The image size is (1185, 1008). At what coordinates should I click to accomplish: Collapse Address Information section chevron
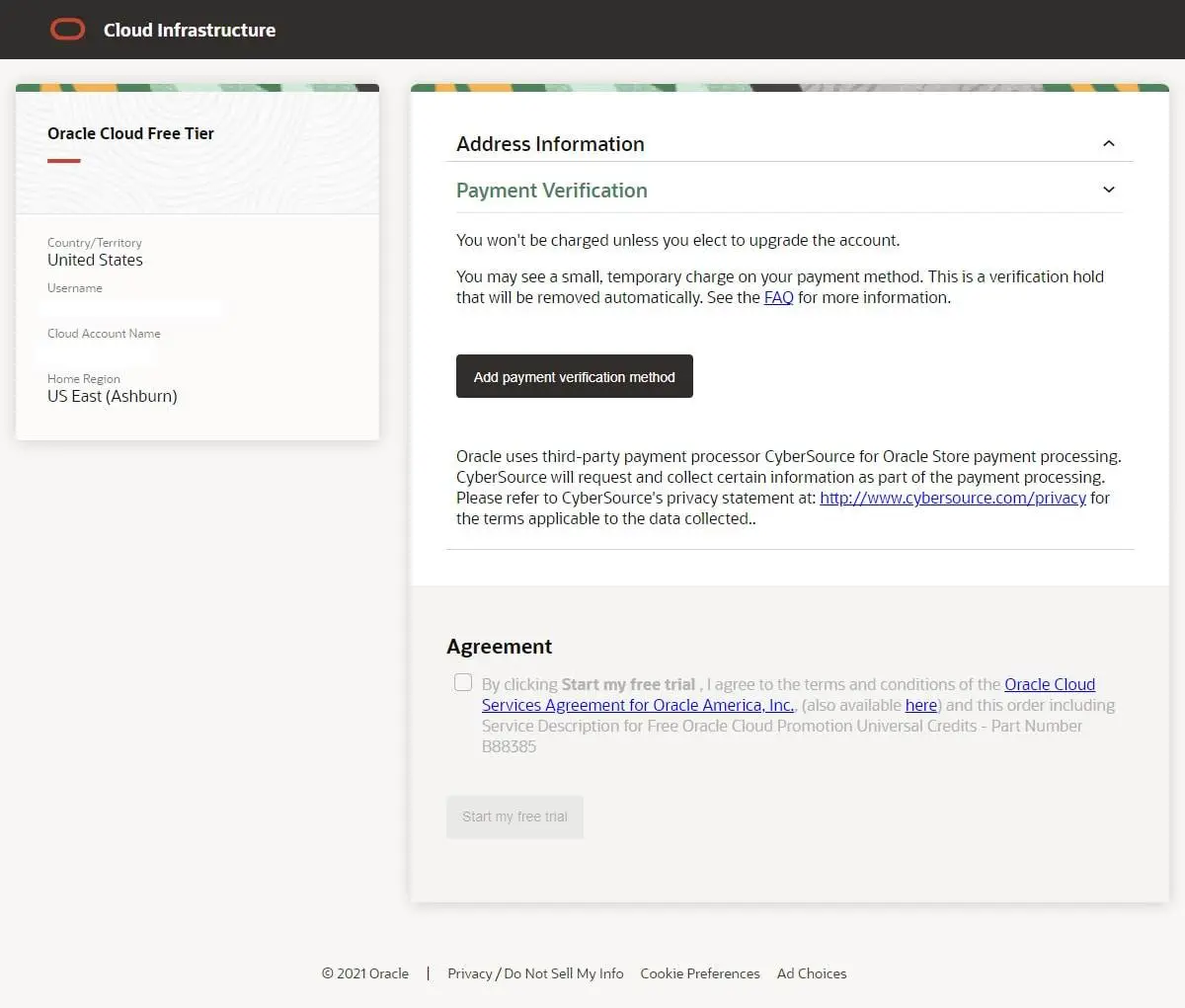[x=1109, y=144]
